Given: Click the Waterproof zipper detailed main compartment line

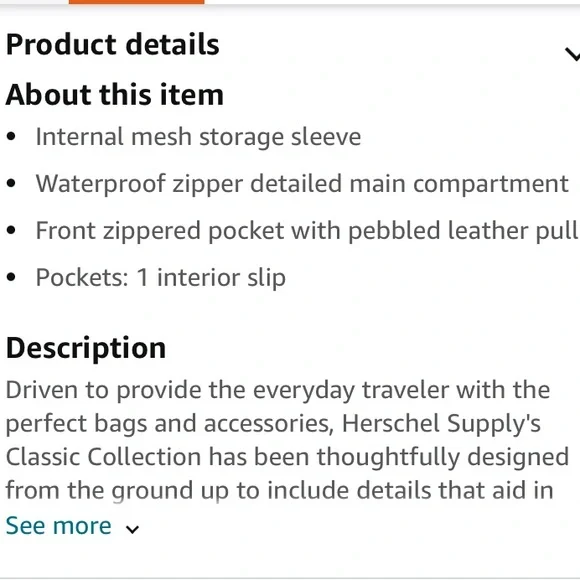Looking at the screenshot, I should point(302,184).
